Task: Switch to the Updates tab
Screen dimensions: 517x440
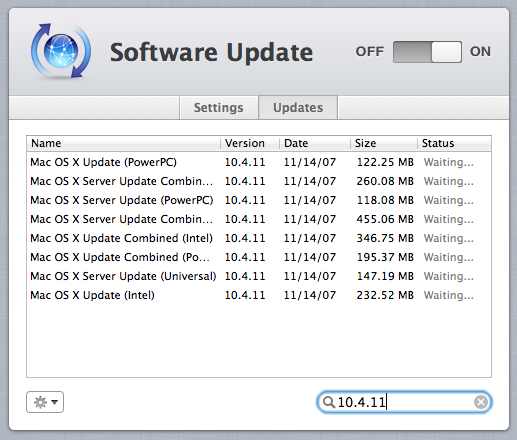Action: point(298,107)
